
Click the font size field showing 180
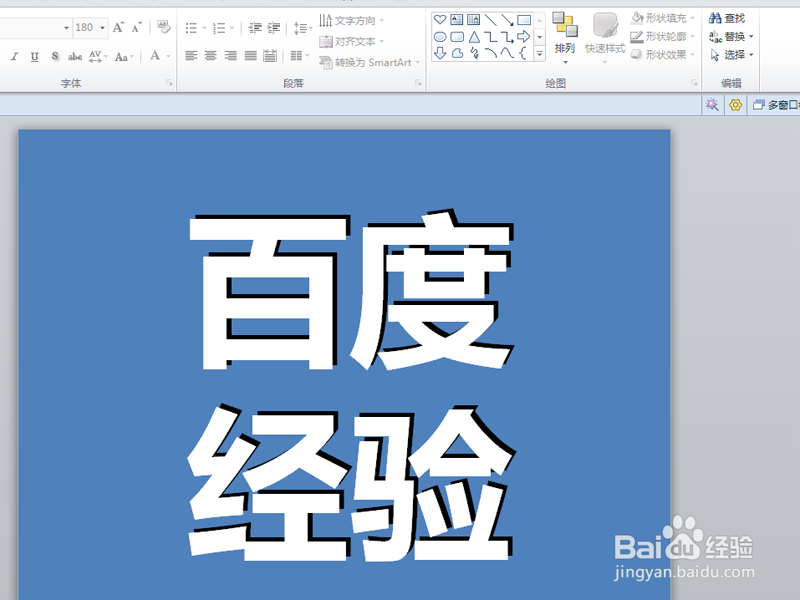(85, 28)
